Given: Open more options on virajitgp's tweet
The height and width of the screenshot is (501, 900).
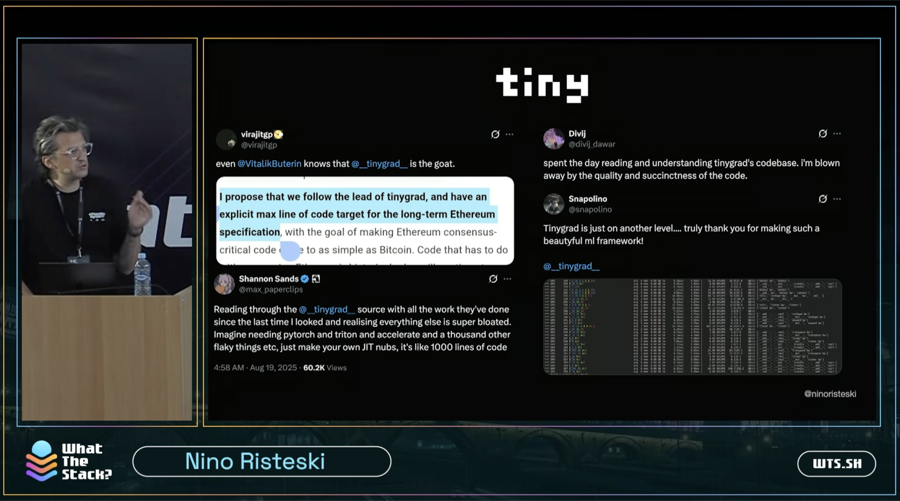Looking at the screenshot, I should (x=510, y=134).
